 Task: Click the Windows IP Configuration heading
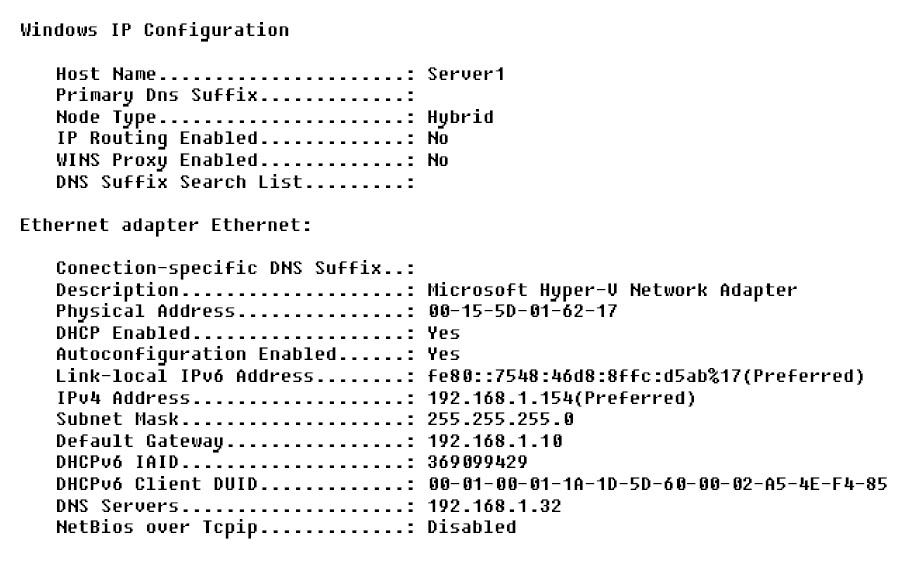click(x=155, y=30)
